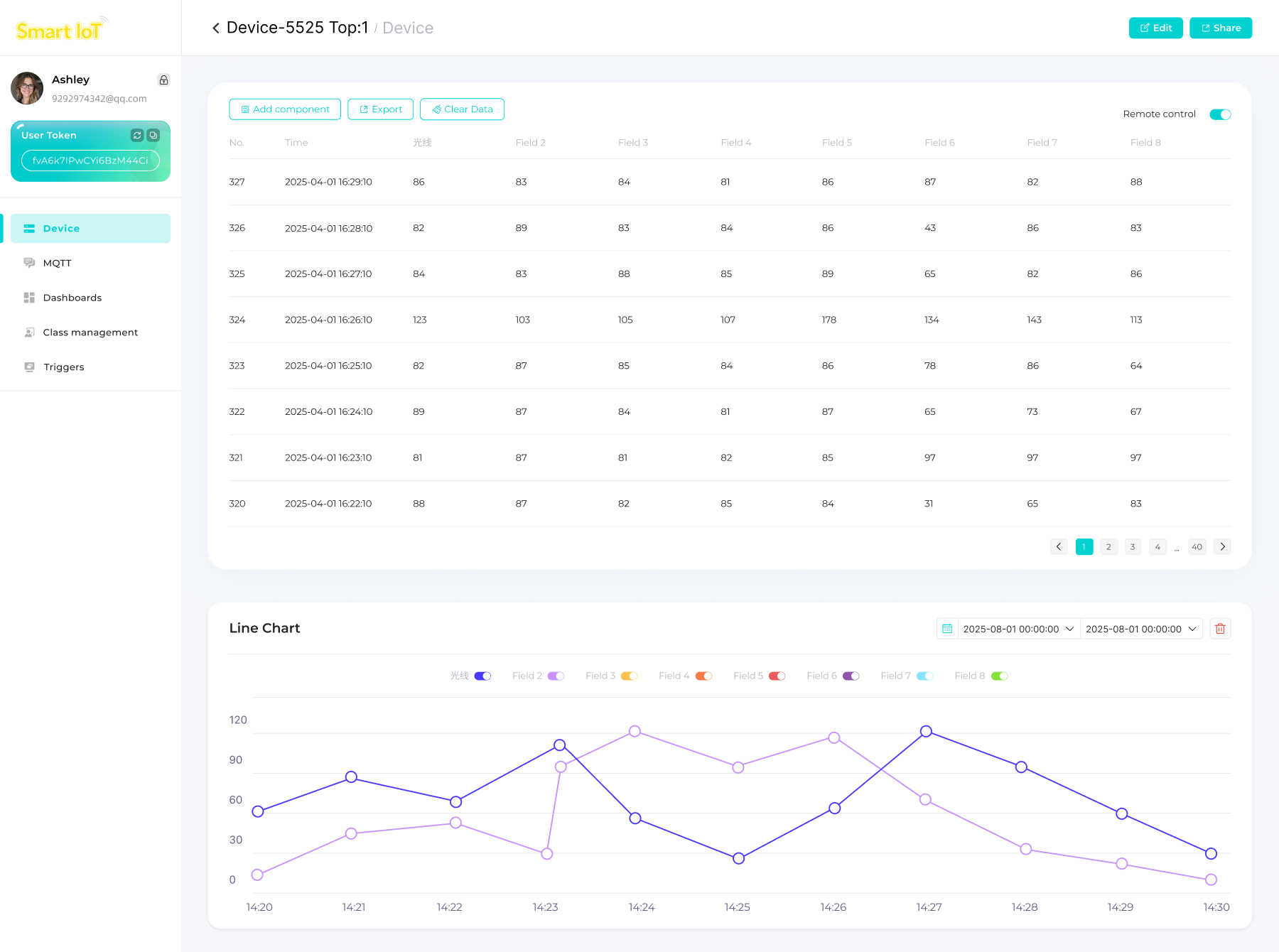Toggle Field 5 series visibility

(x=777, y=676)
